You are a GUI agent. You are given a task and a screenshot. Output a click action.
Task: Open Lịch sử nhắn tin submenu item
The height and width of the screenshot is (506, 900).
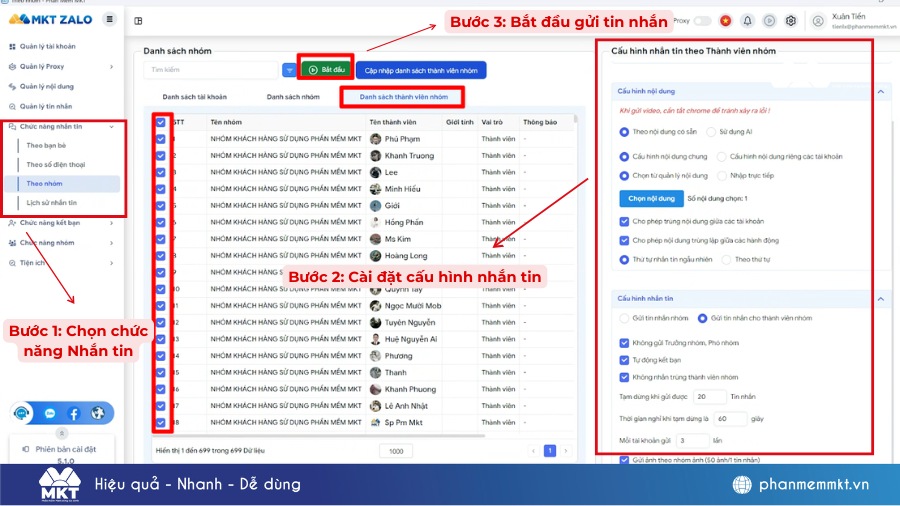pos(52,203)
